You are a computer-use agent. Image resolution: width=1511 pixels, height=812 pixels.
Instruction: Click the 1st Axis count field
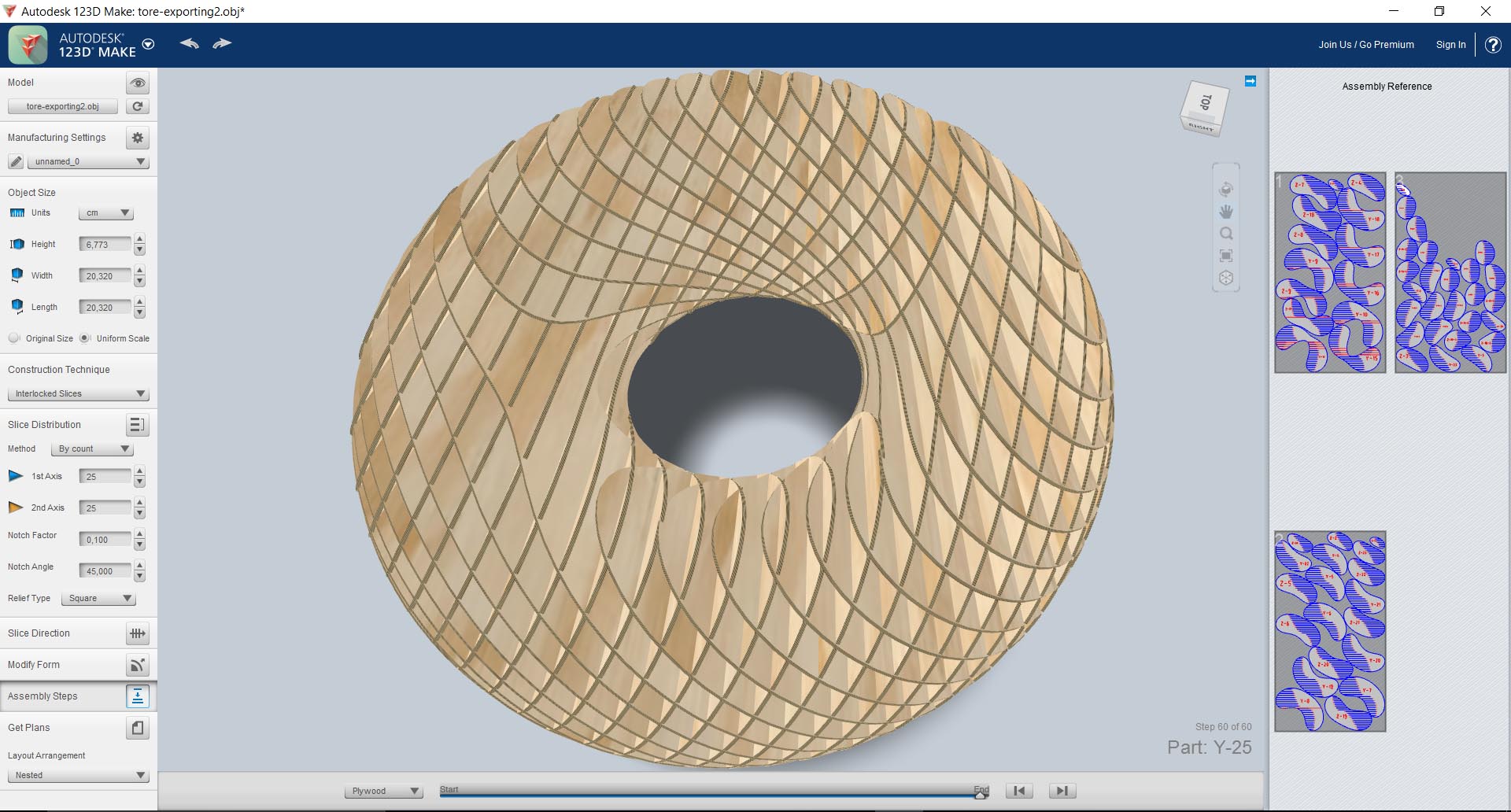click(x=105, y=477)
